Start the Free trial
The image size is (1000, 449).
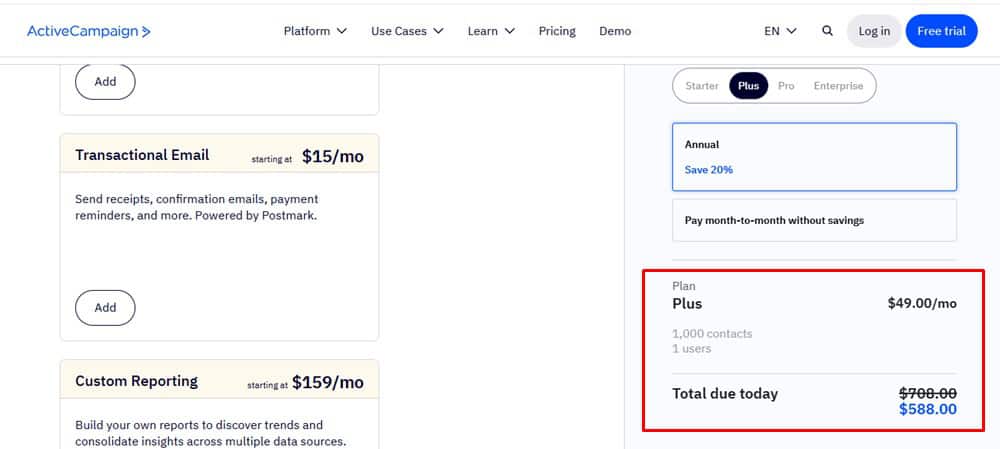tap(941, 31)
